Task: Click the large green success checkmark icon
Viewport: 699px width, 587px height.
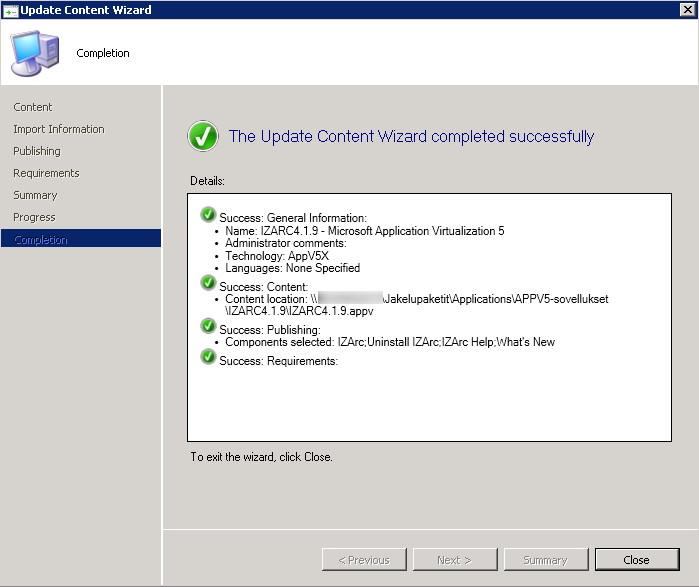Action: tap(203, 136)
